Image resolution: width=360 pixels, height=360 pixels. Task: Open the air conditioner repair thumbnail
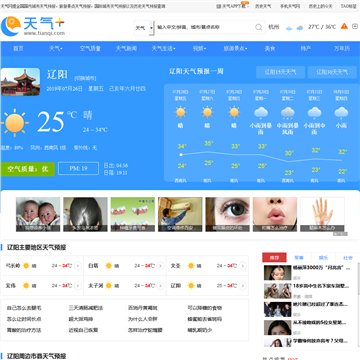click(x=180, y=214)
